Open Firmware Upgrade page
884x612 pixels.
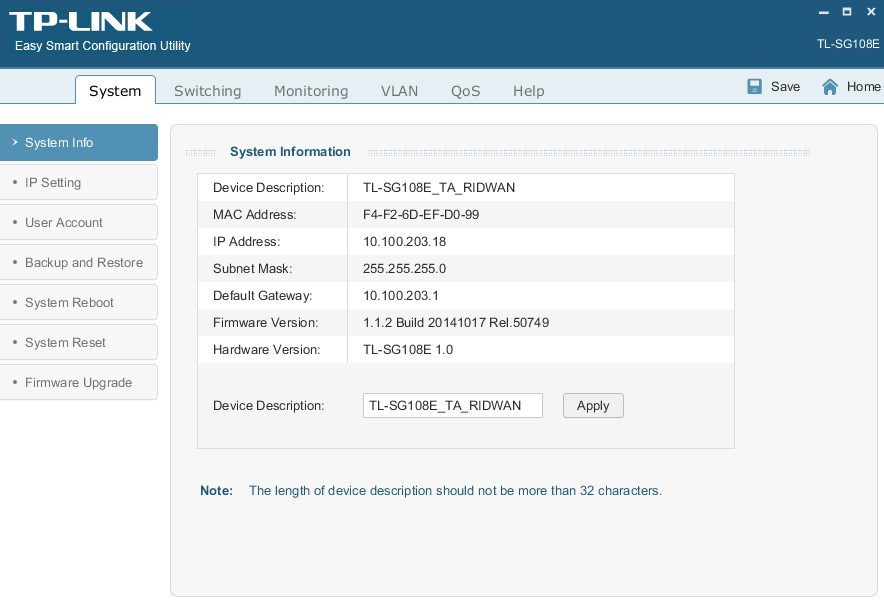pos(78,383)
